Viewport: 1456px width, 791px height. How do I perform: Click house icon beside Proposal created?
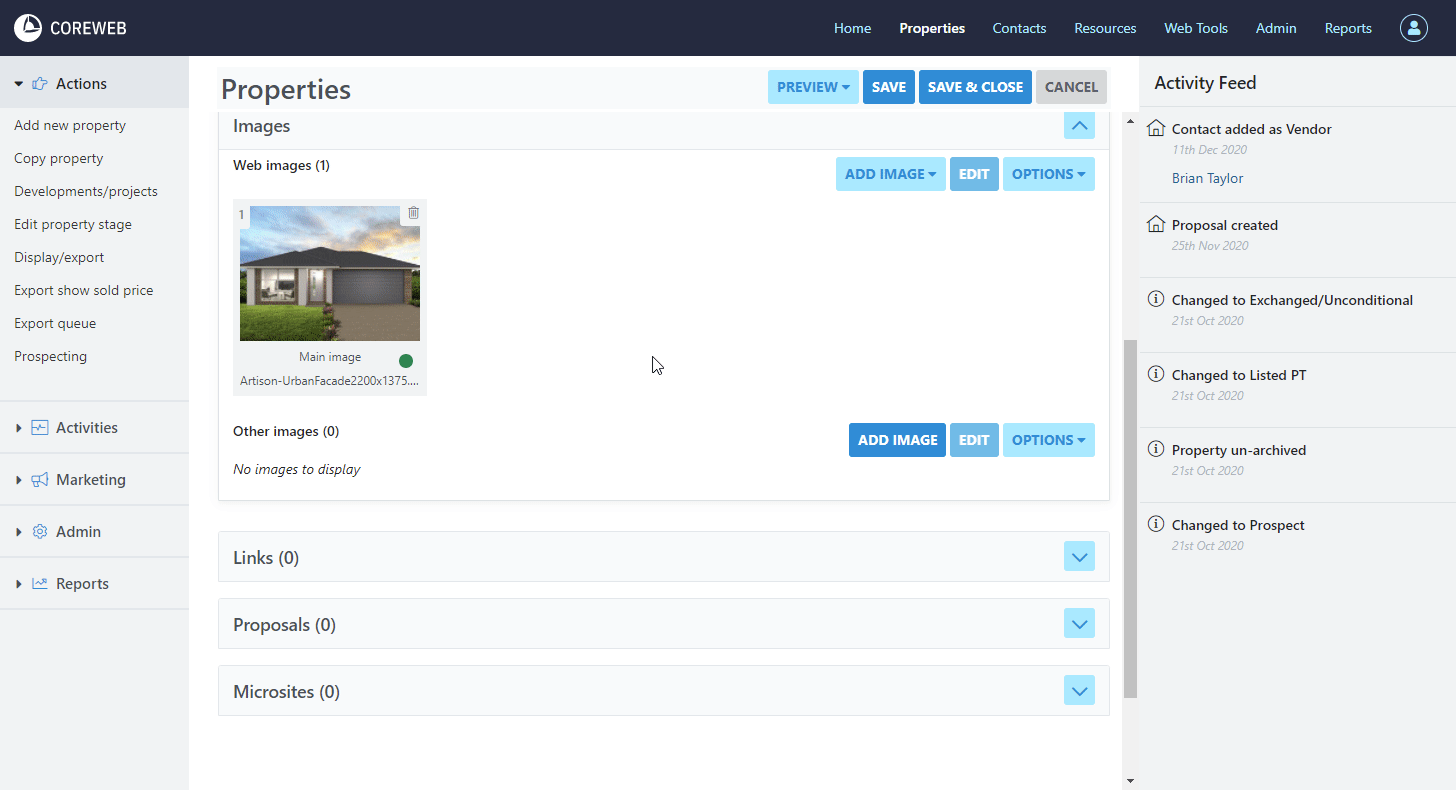1156,225
